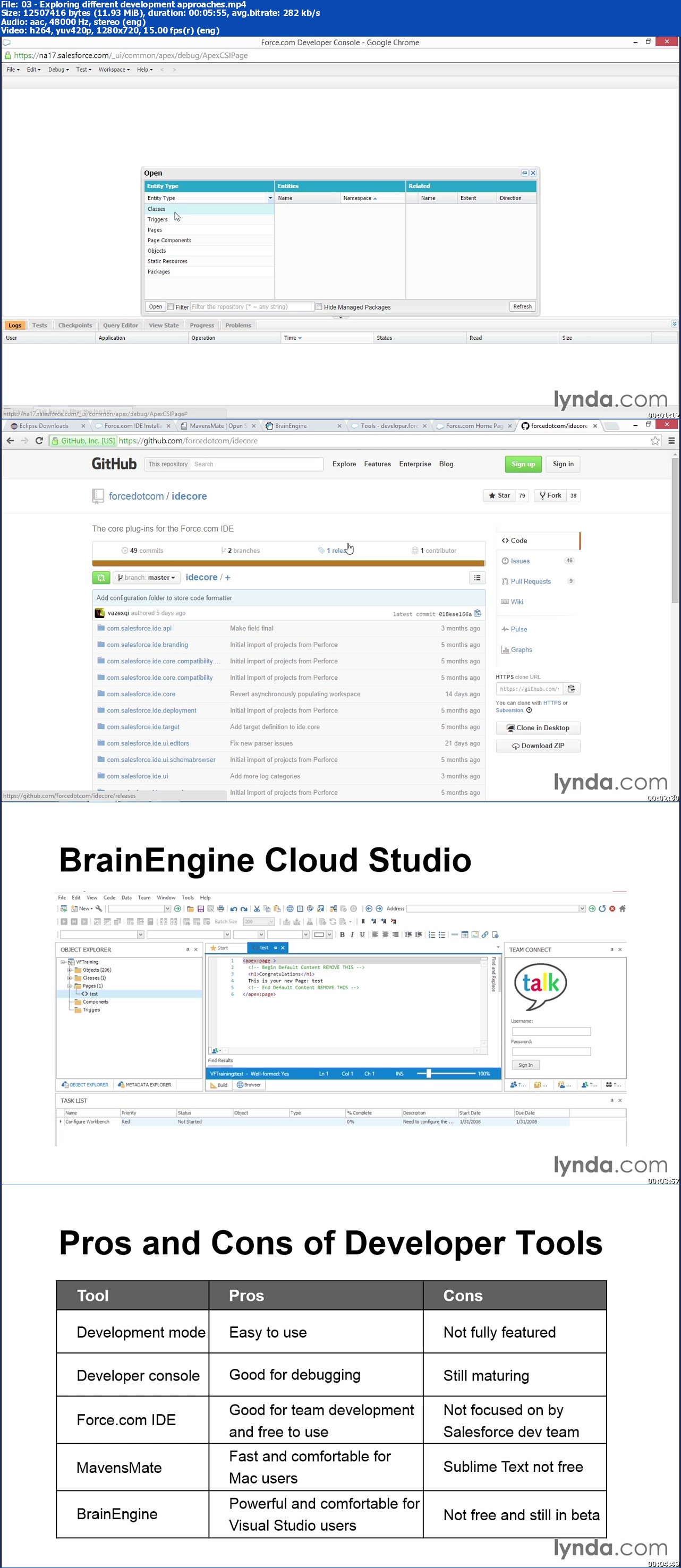Switch to the Tests tab
This screenshot has height=1568, width=681.
coord(40,325)
